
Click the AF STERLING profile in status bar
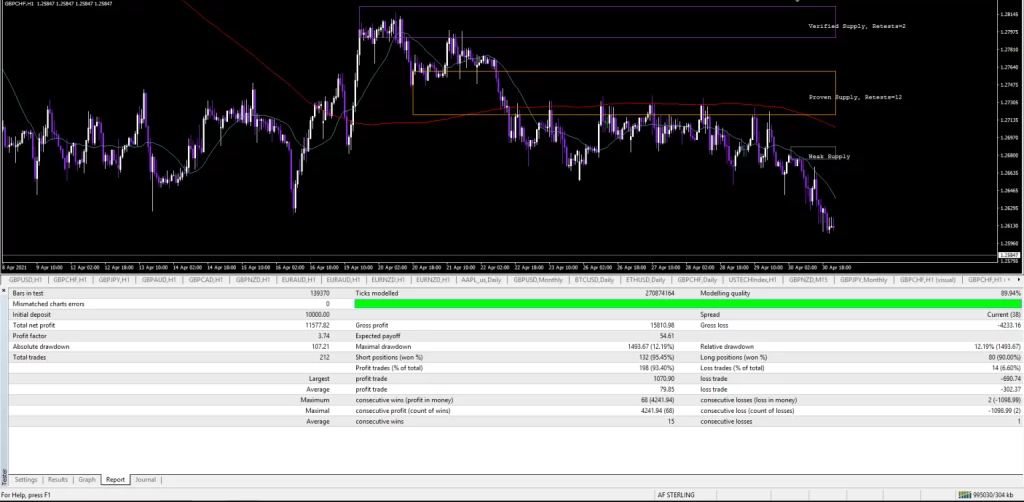[676, 495]
